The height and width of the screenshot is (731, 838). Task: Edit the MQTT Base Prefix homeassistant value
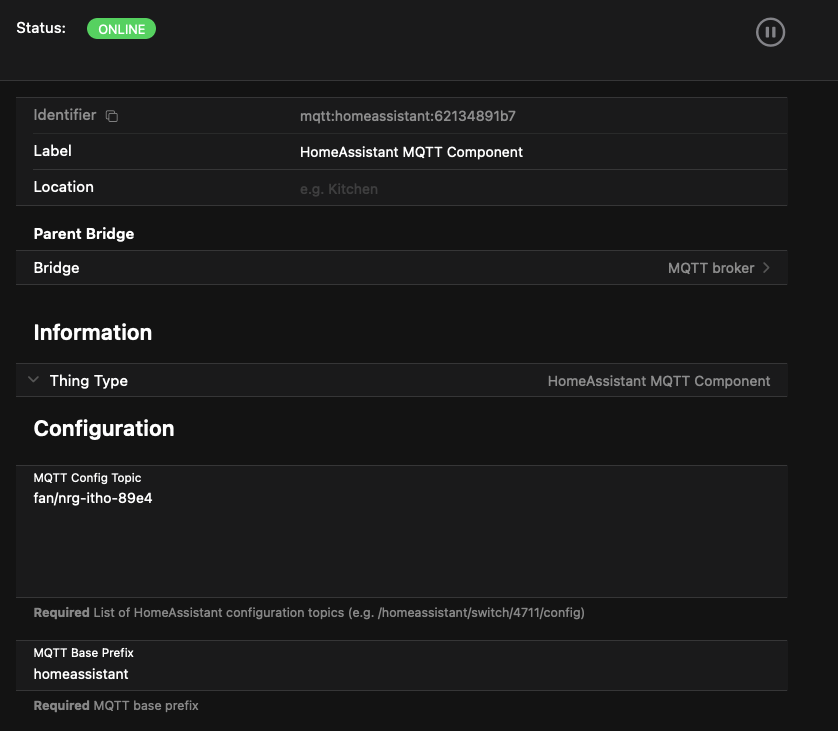(x=81, y=674)
